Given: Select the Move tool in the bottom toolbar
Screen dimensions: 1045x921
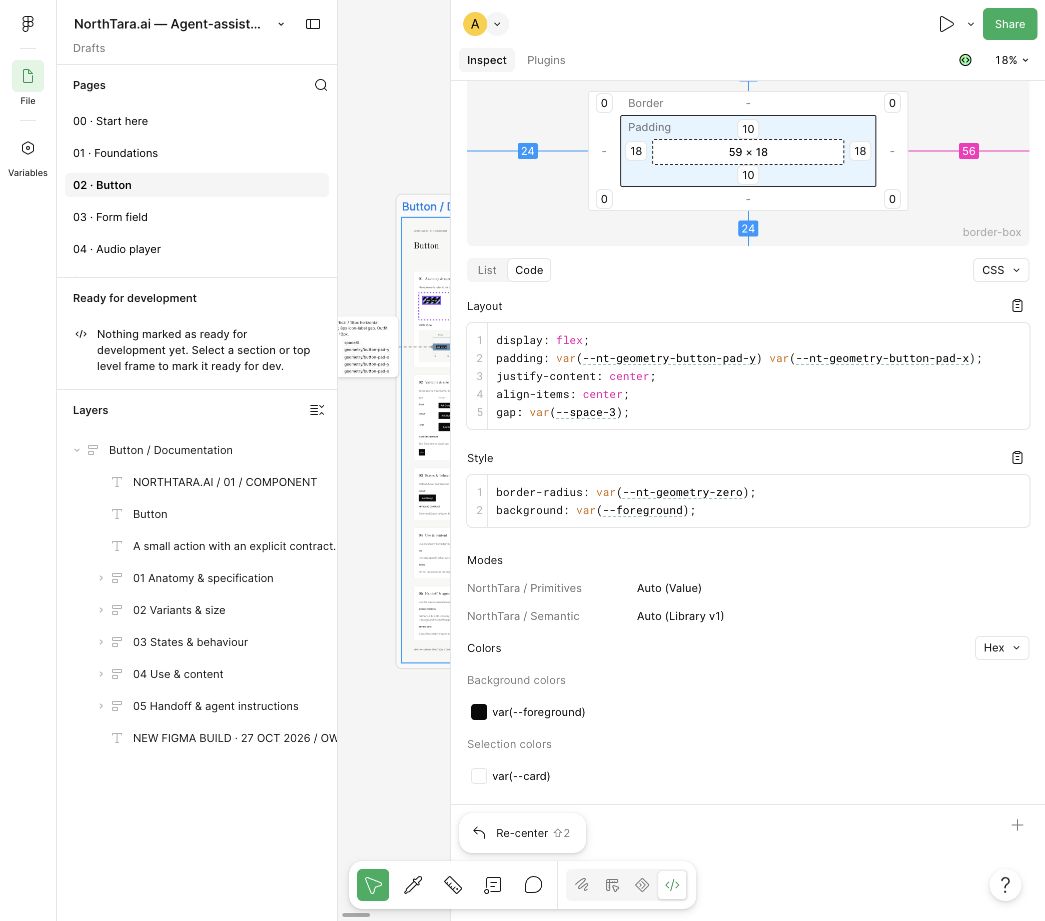Looking at the screenshot, I should coord(373,885).
